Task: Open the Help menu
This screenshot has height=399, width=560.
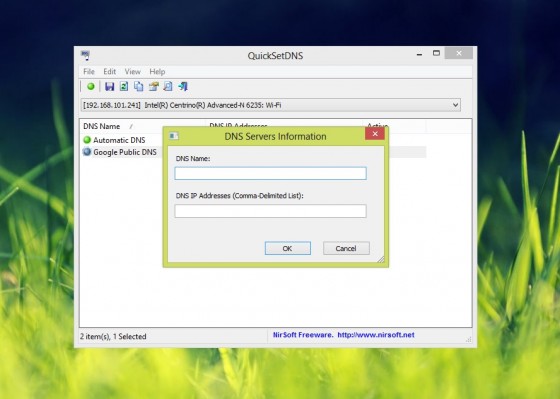Action: 157,71
